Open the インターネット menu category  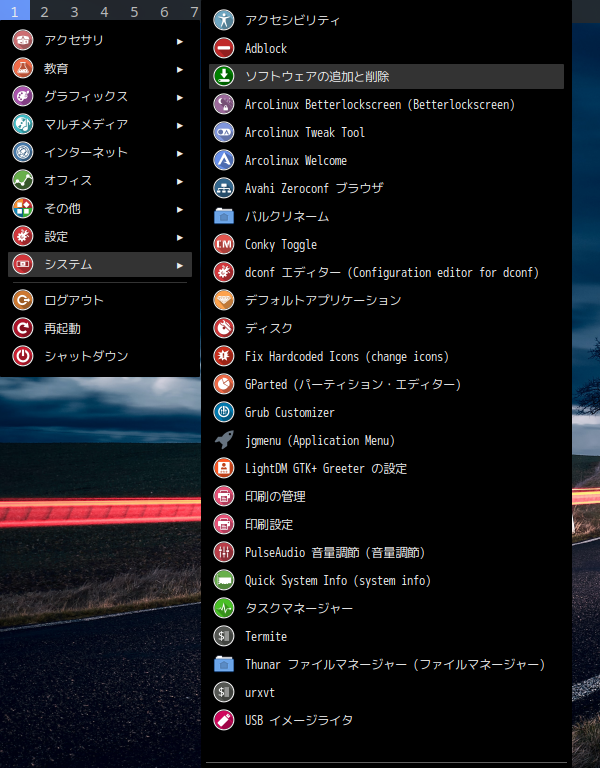click(100, 152)
